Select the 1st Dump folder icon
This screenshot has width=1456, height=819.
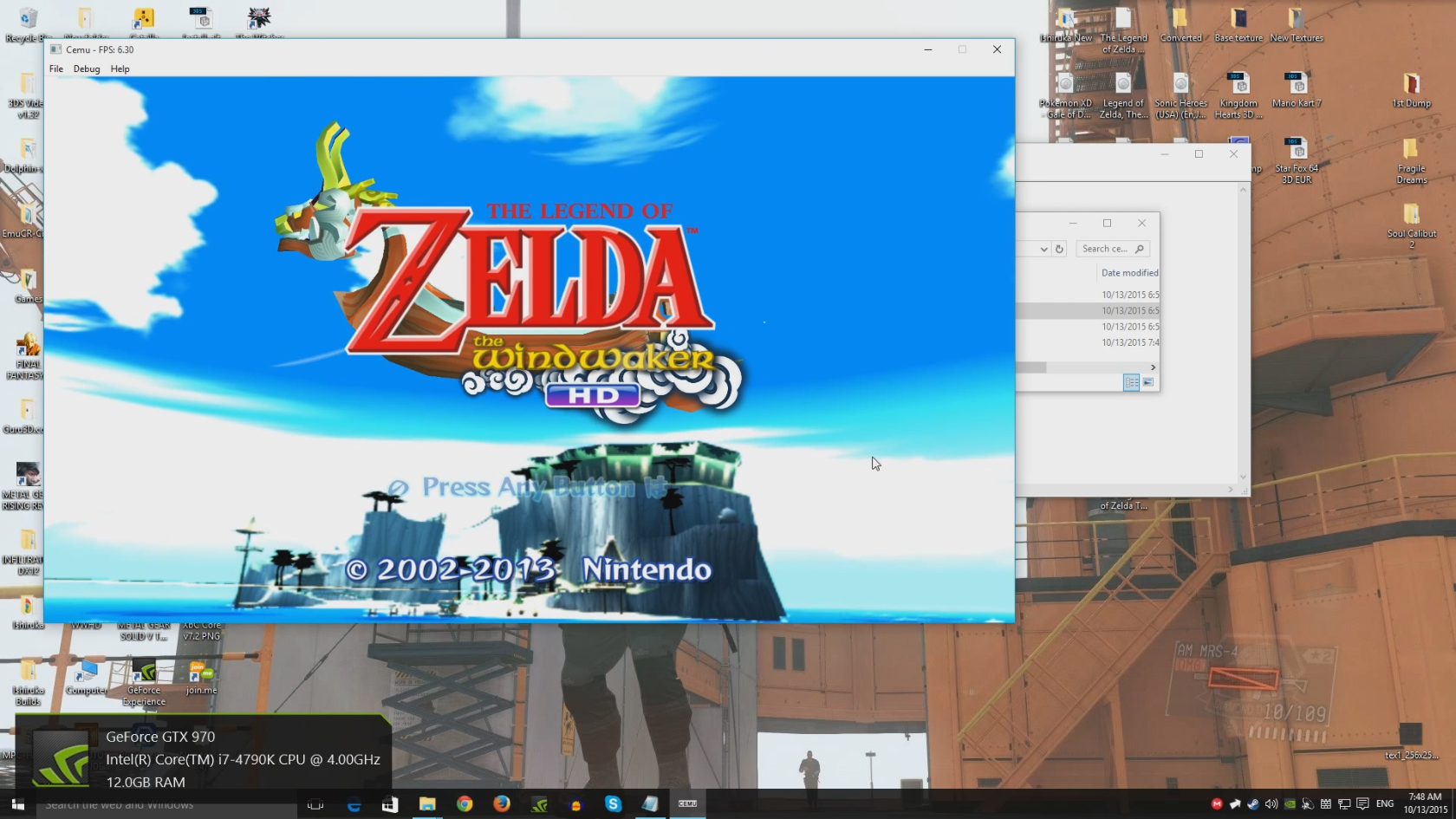coord(1412,90)
